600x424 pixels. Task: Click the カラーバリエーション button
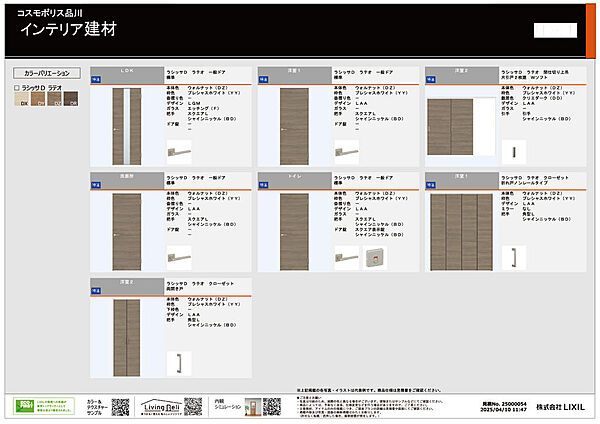point(47,73)
